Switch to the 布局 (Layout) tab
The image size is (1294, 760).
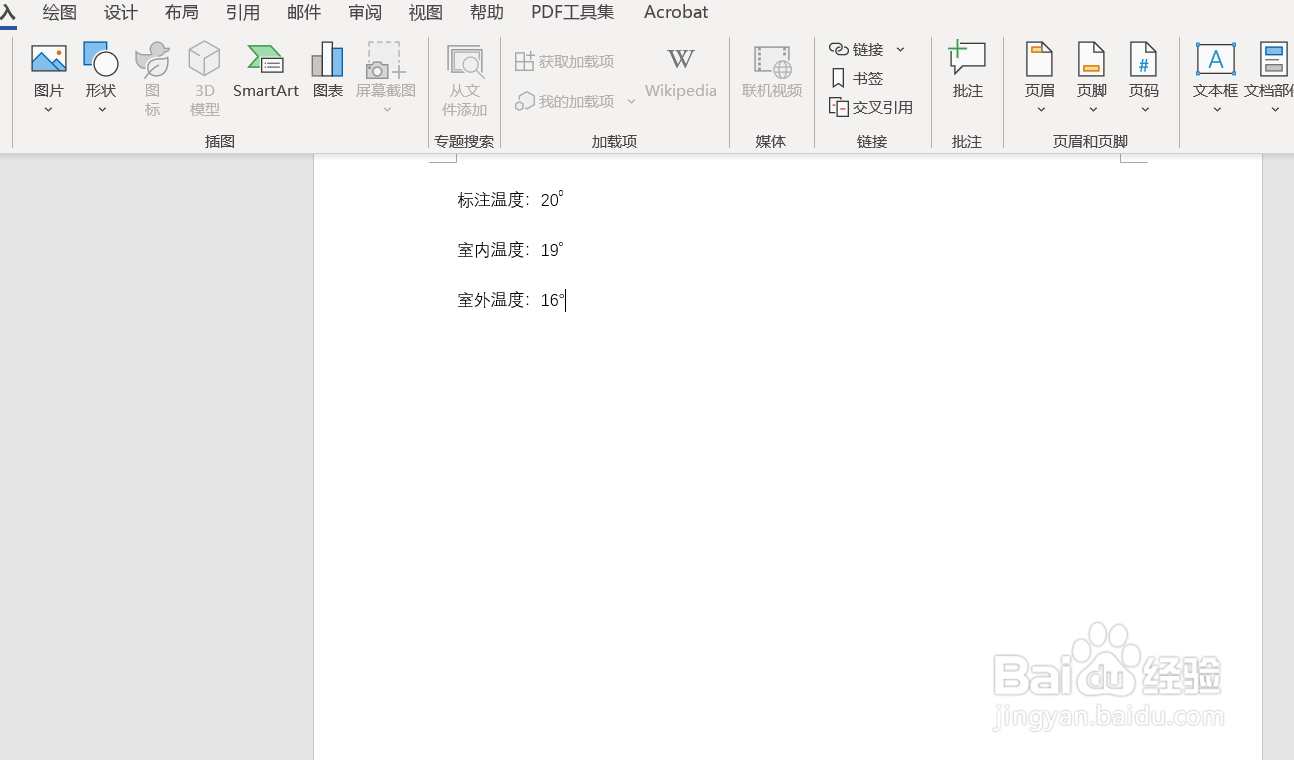(x=182, y=12)
